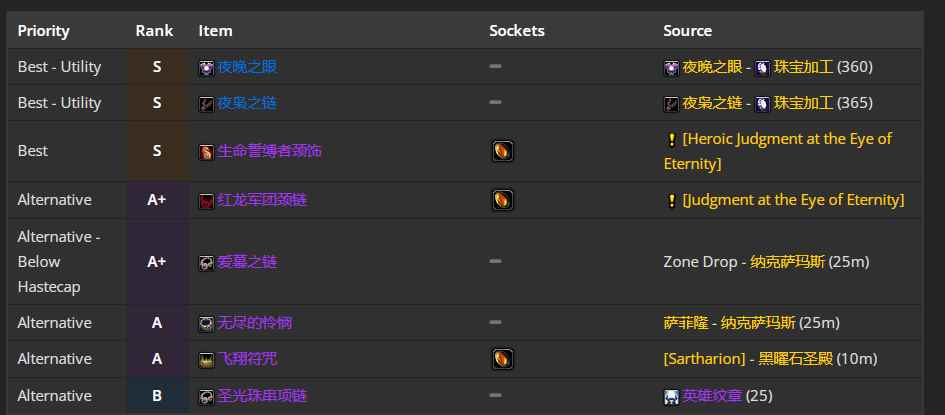945x415 pixels.
Task: Click the Priority column header
Action: 43,31
